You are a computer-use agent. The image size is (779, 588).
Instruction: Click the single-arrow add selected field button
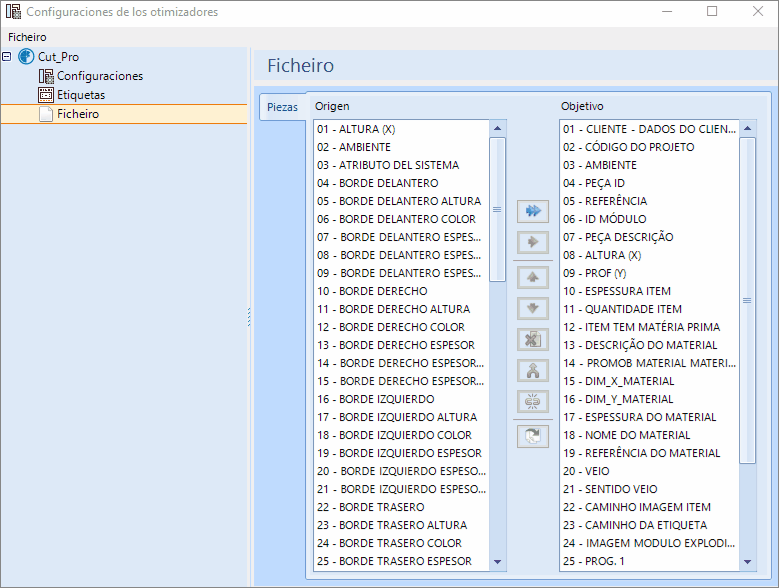click(x=533, y=242)
